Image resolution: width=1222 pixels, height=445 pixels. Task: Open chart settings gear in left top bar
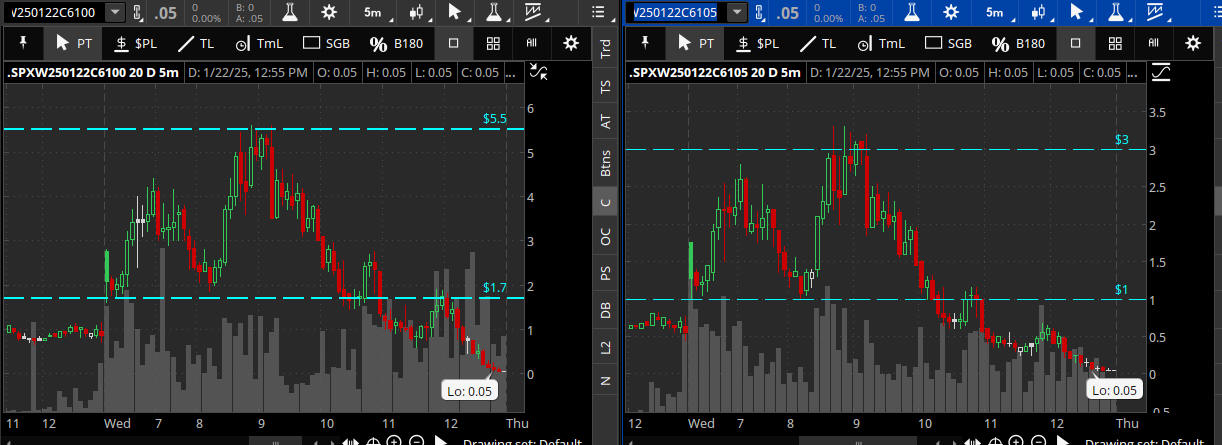pyautogui.click(x=330, y=12)
